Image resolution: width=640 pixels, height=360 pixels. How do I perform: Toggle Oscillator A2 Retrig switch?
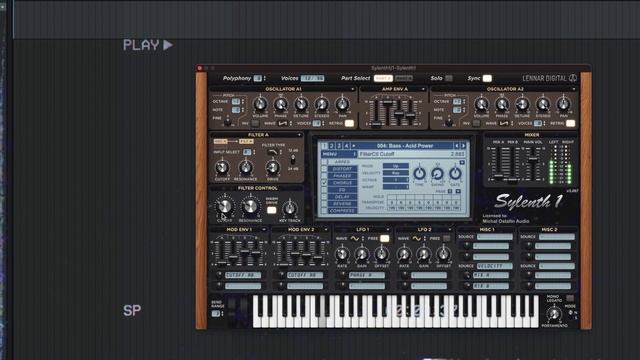[571, 123]
